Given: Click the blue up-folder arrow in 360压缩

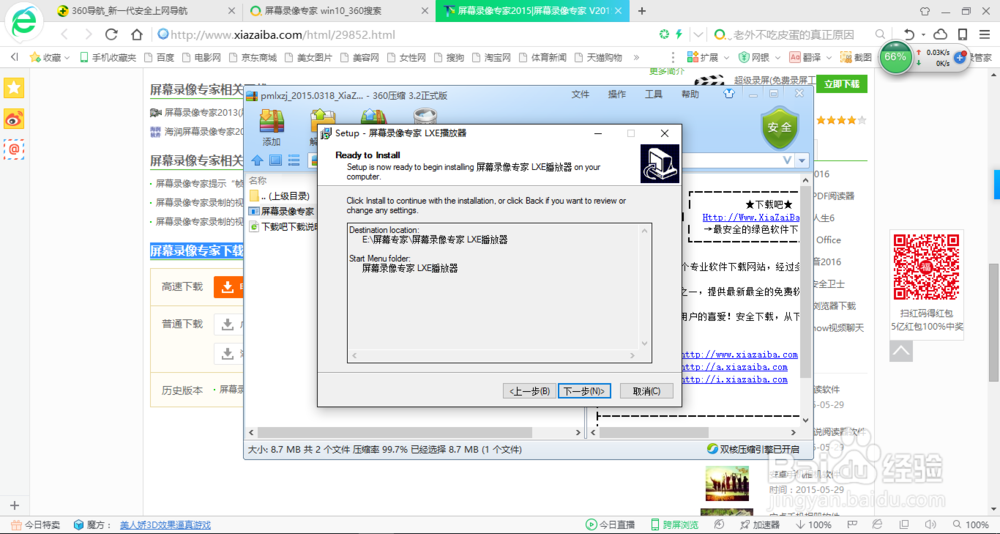Looking at the screenshot, I should 256,159.
